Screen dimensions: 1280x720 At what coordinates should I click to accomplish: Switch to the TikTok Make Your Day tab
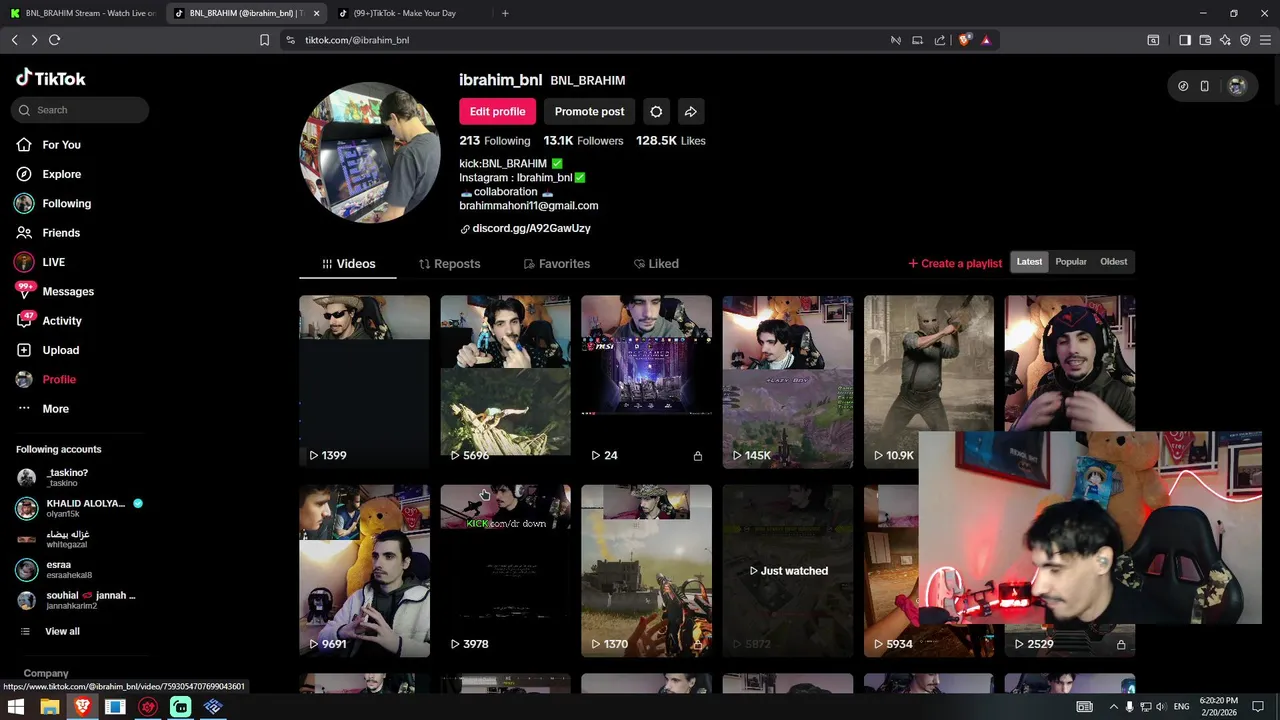[x=410, y=13]
